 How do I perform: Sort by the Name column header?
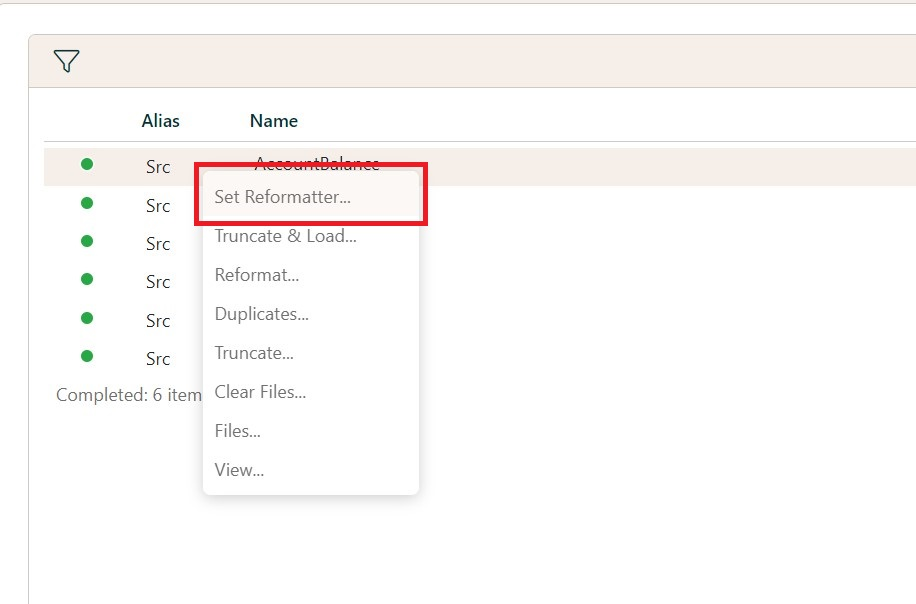pos(274,121)
